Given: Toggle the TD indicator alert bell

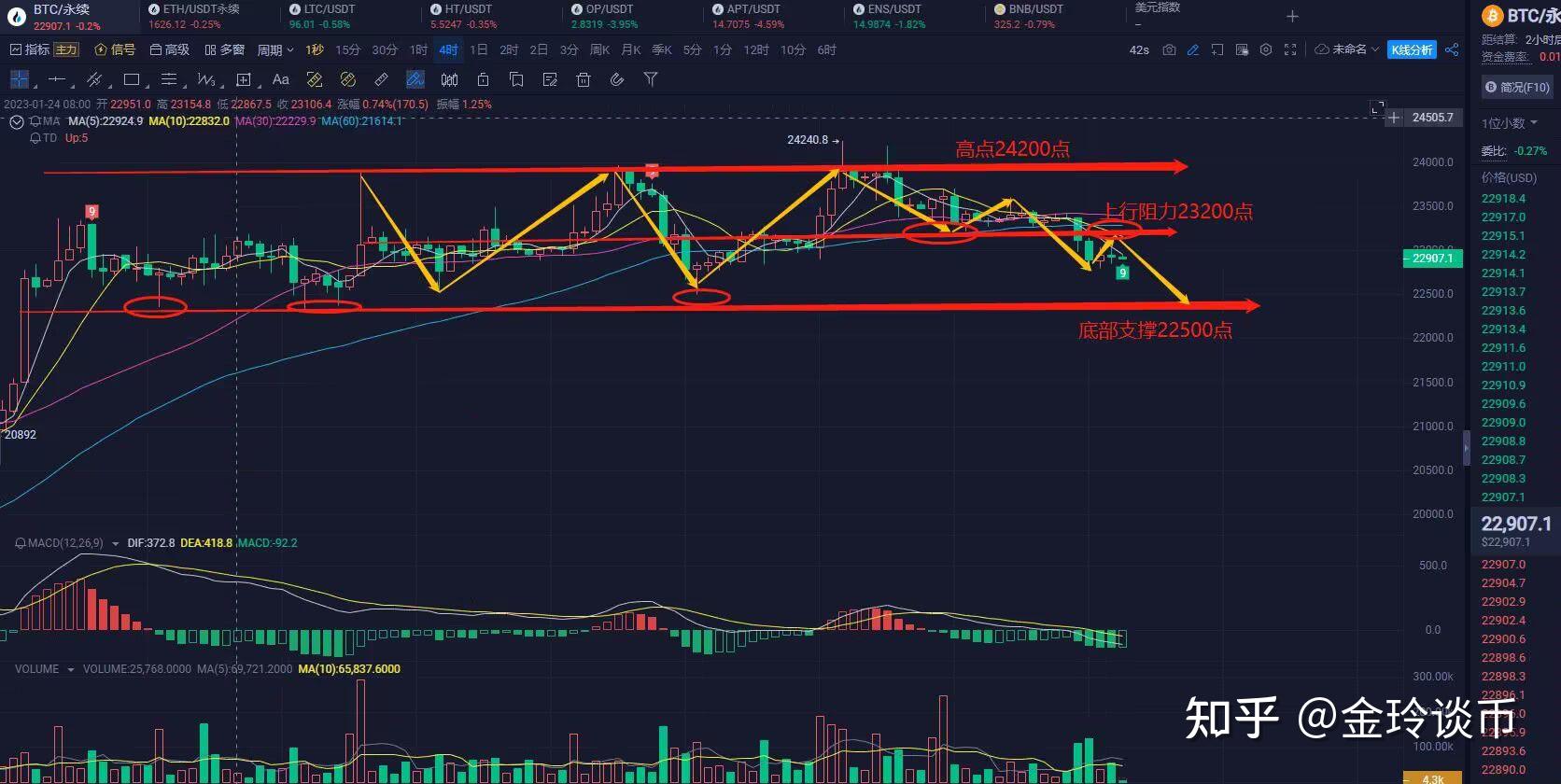Looking at the screenshot, I should coord(35,138).
